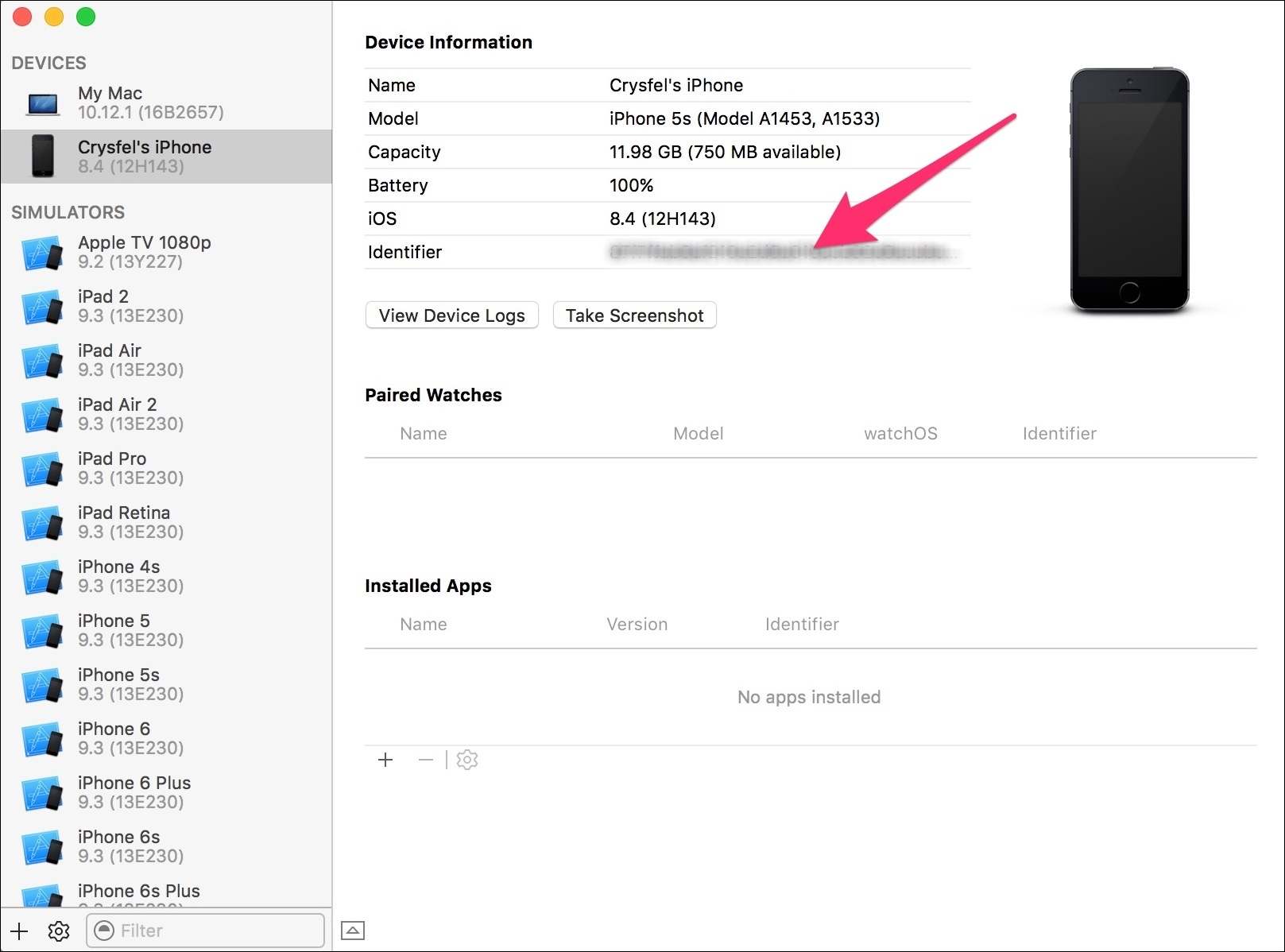Open Installed Apps gear action menu

click(x=467, y=760)
